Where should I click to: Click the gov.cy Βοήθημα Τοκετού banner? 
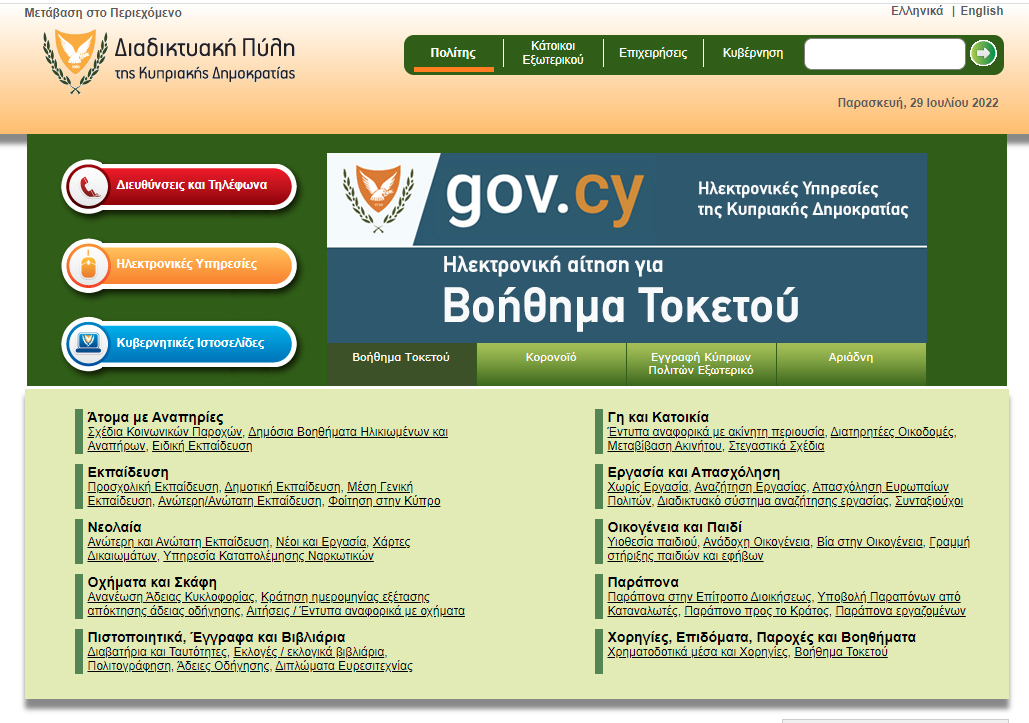[x=627, y=248]
